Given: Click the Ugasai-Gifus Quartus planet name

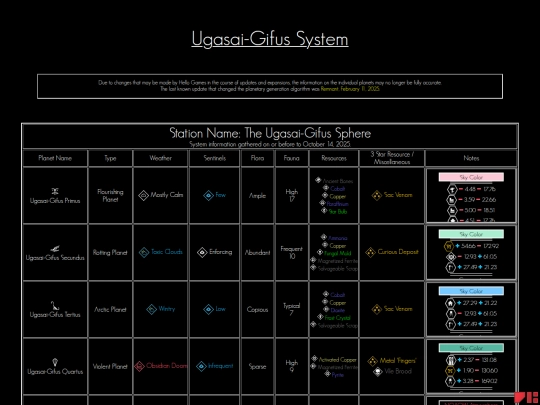Looking at the screenshot, I should tap(55, 372).
